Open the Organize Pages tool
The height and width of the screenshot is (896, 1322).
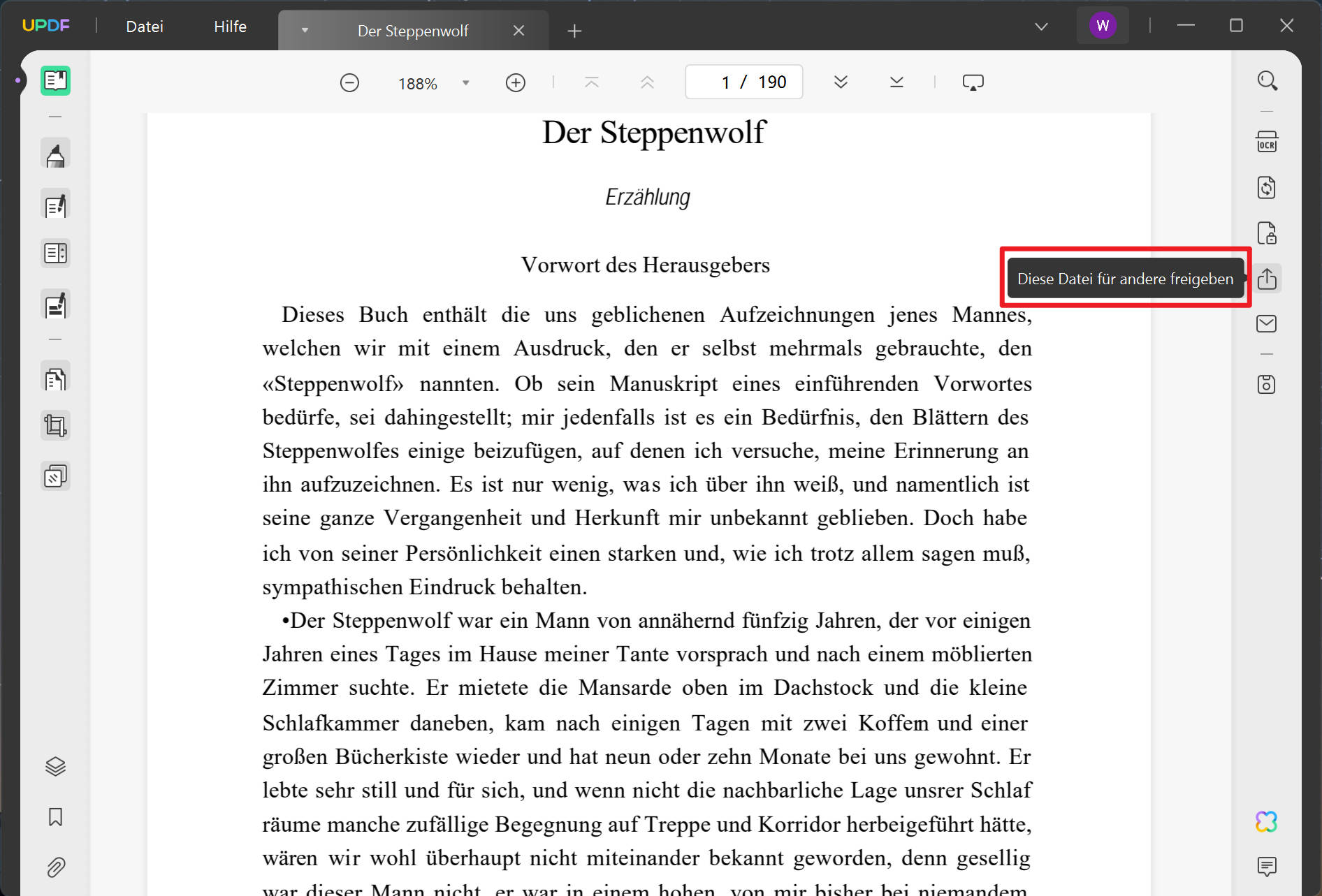(55, 379)
